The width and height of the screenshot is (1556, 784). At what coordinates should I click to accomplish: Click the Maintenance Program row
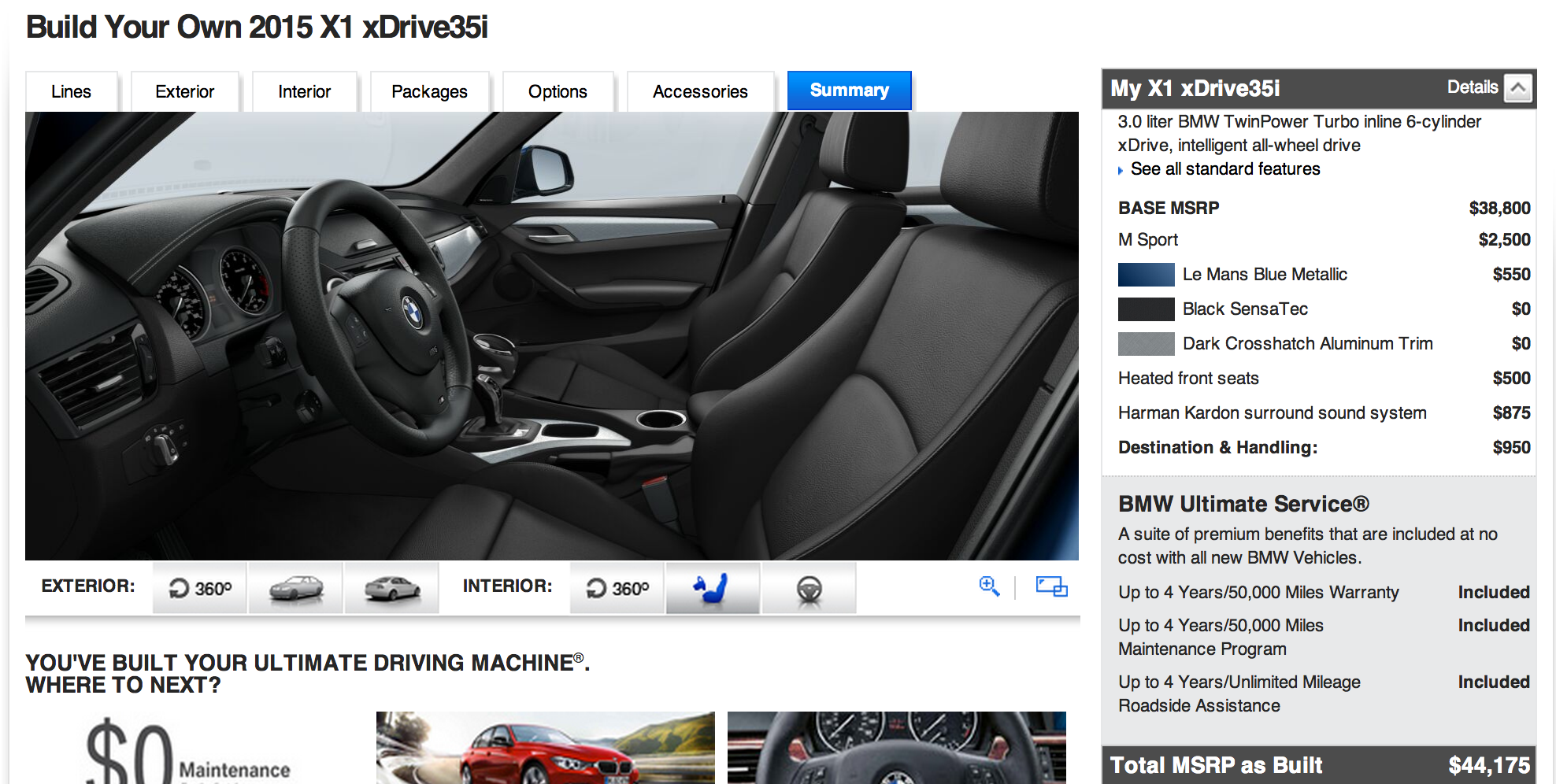[1324, 637]
